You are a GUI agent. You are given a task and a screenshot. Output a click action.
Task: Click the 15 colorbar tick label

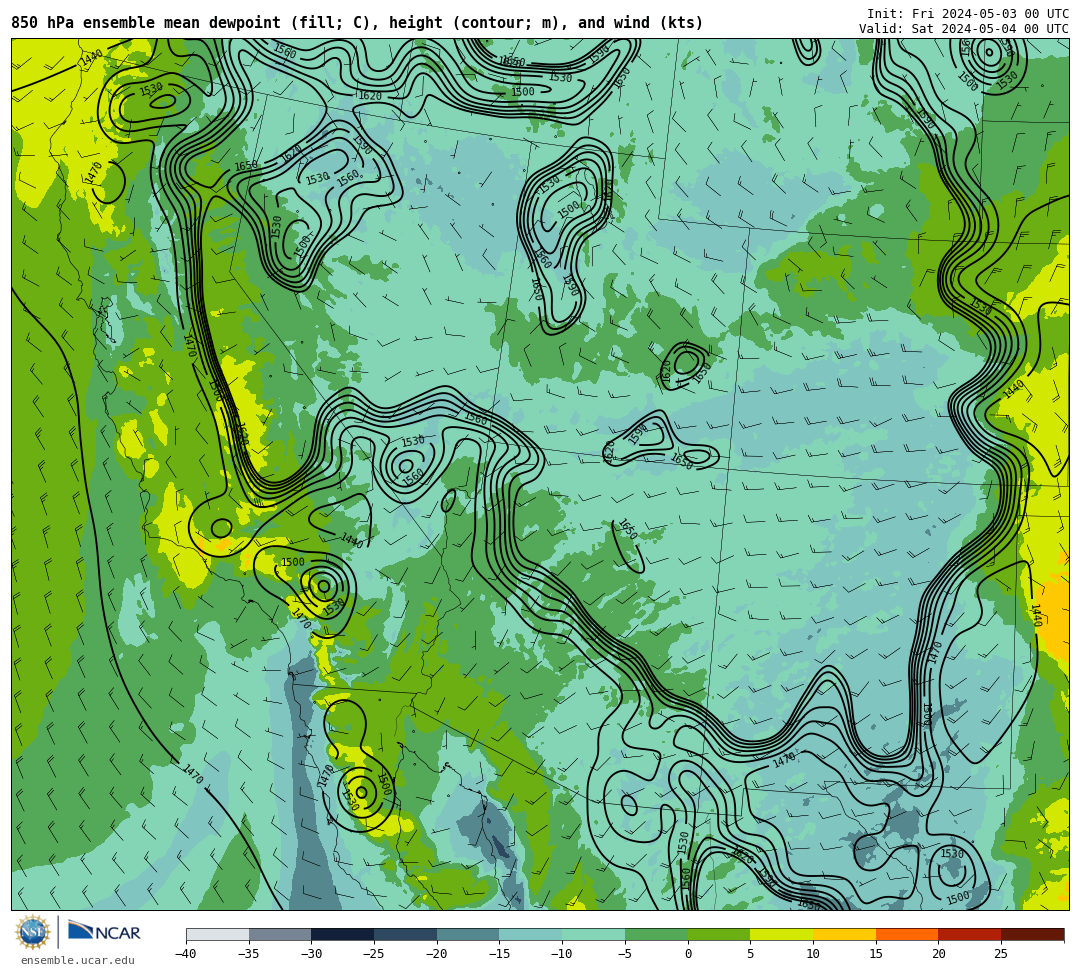point(875,954)
